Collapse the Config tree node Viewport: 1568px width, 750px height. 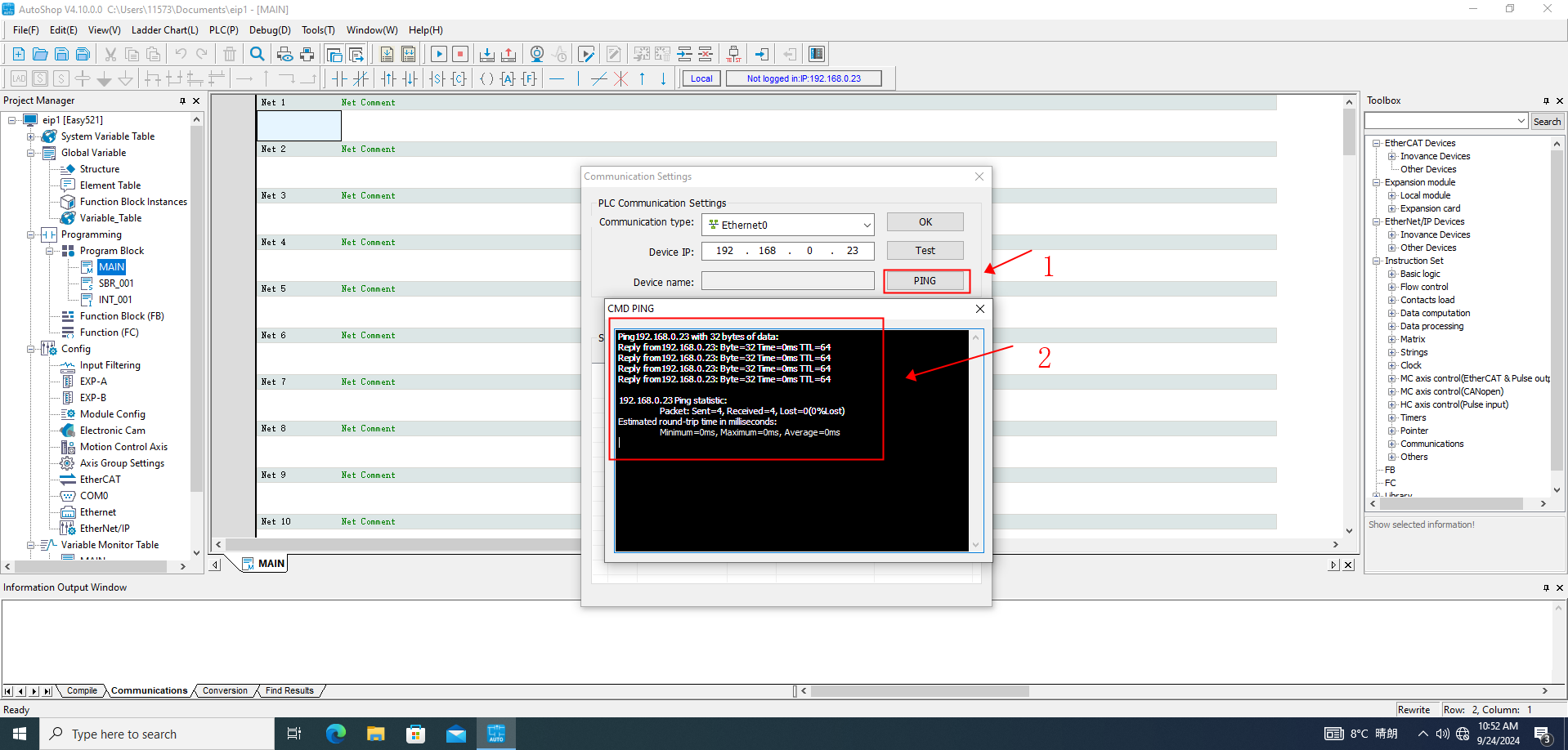[x=30, y=349]
